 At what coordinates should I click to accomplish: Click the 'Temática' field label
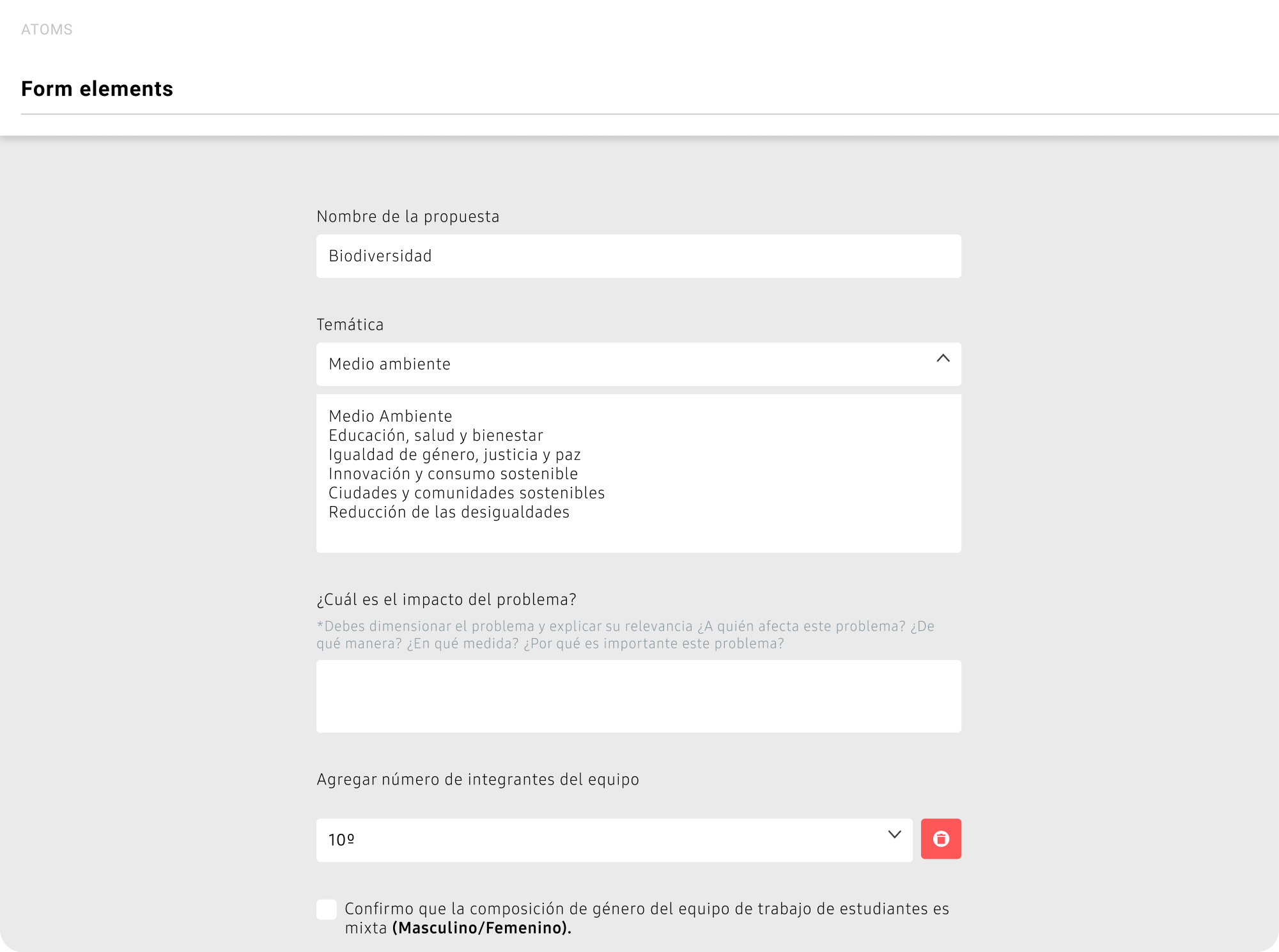pyautogui.click(x=350, y=325)
